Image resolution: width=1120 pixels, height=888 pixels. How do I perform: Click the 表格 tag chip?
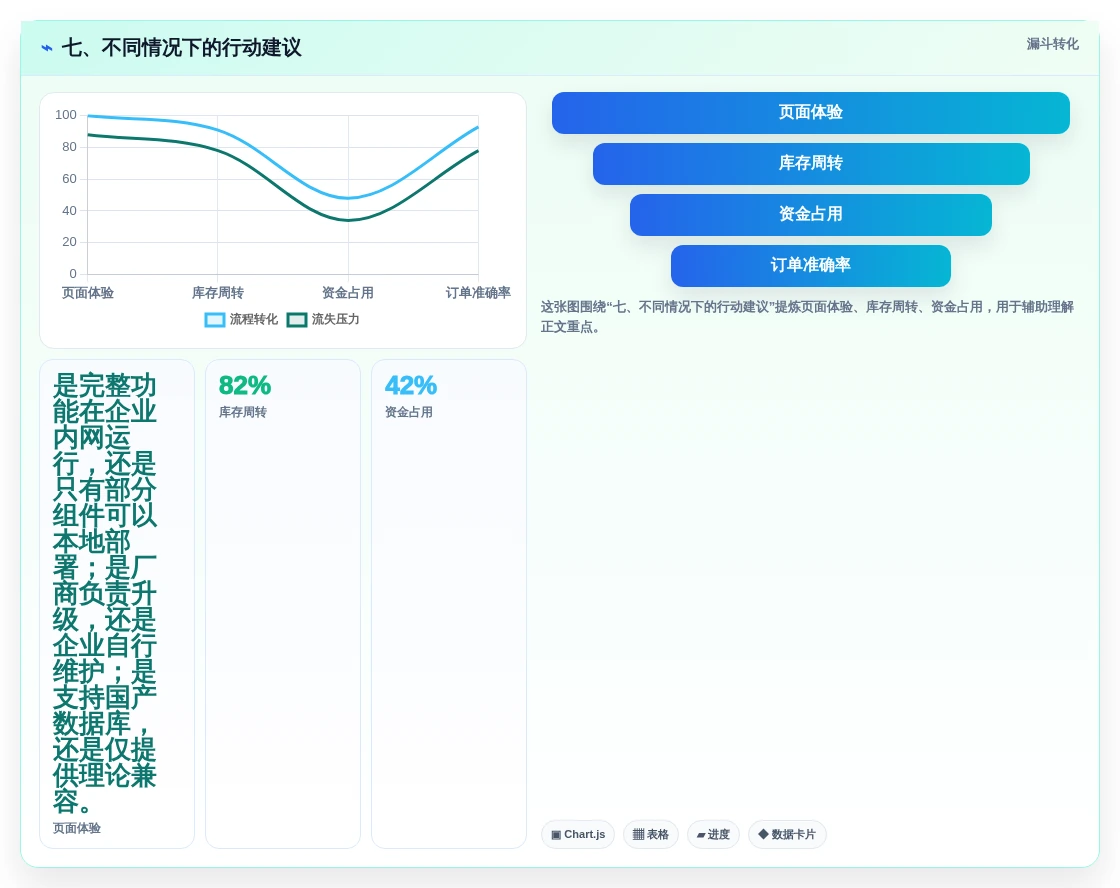(x=651, y=834)
